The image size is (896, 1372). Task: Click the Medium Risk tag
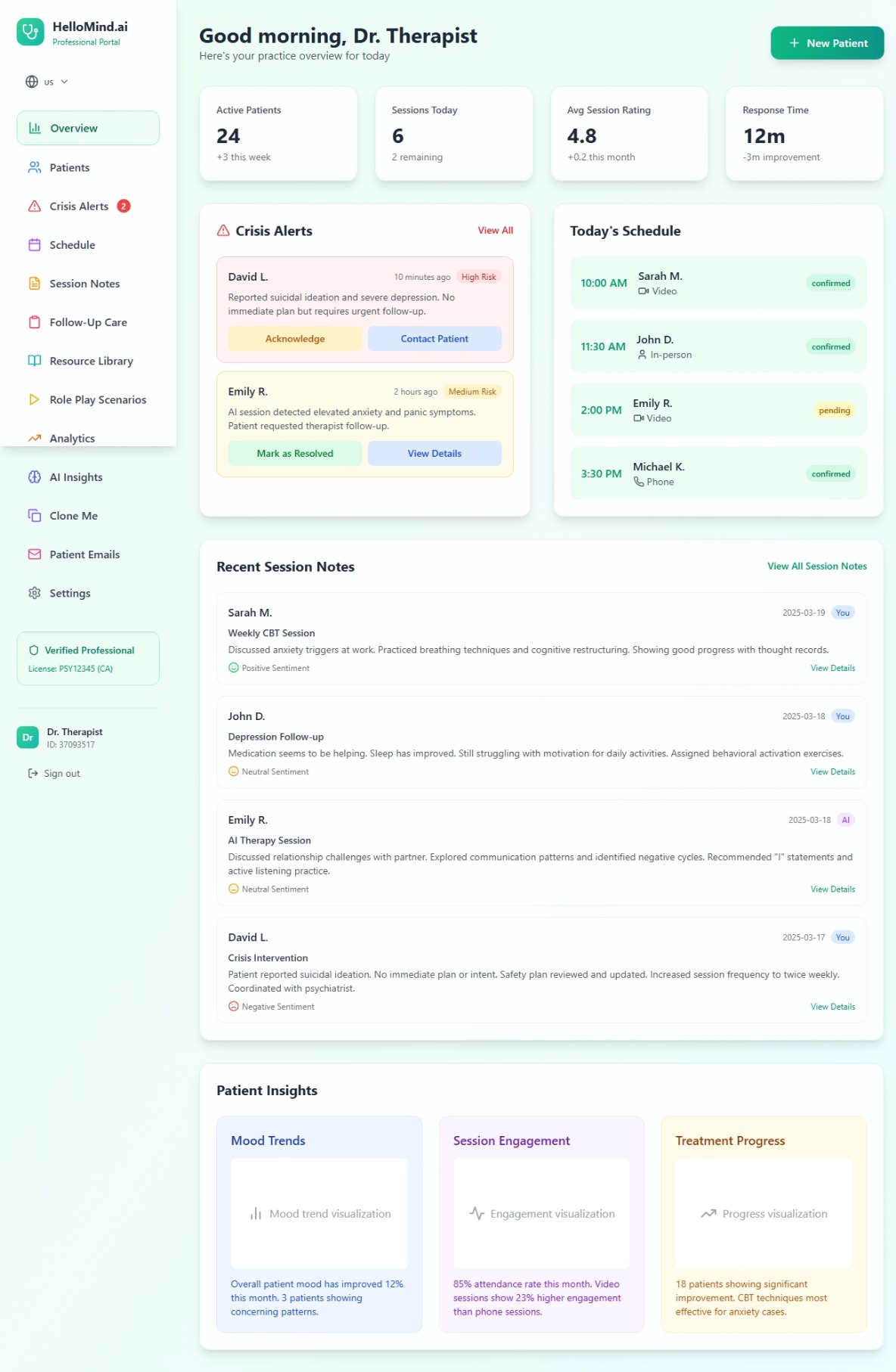click(472, 392)
